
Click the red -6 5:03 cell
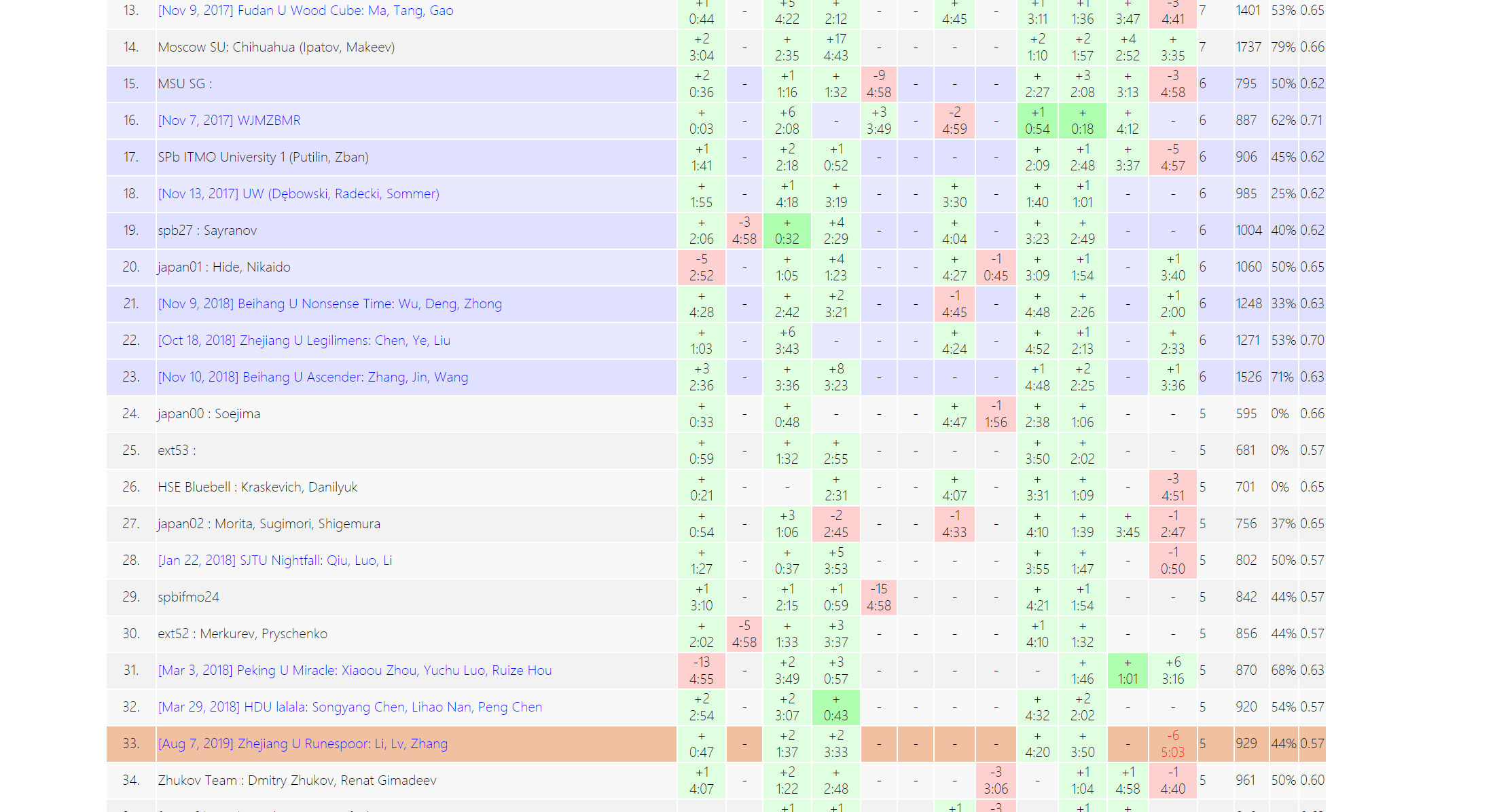click(x=1172, y=744)
